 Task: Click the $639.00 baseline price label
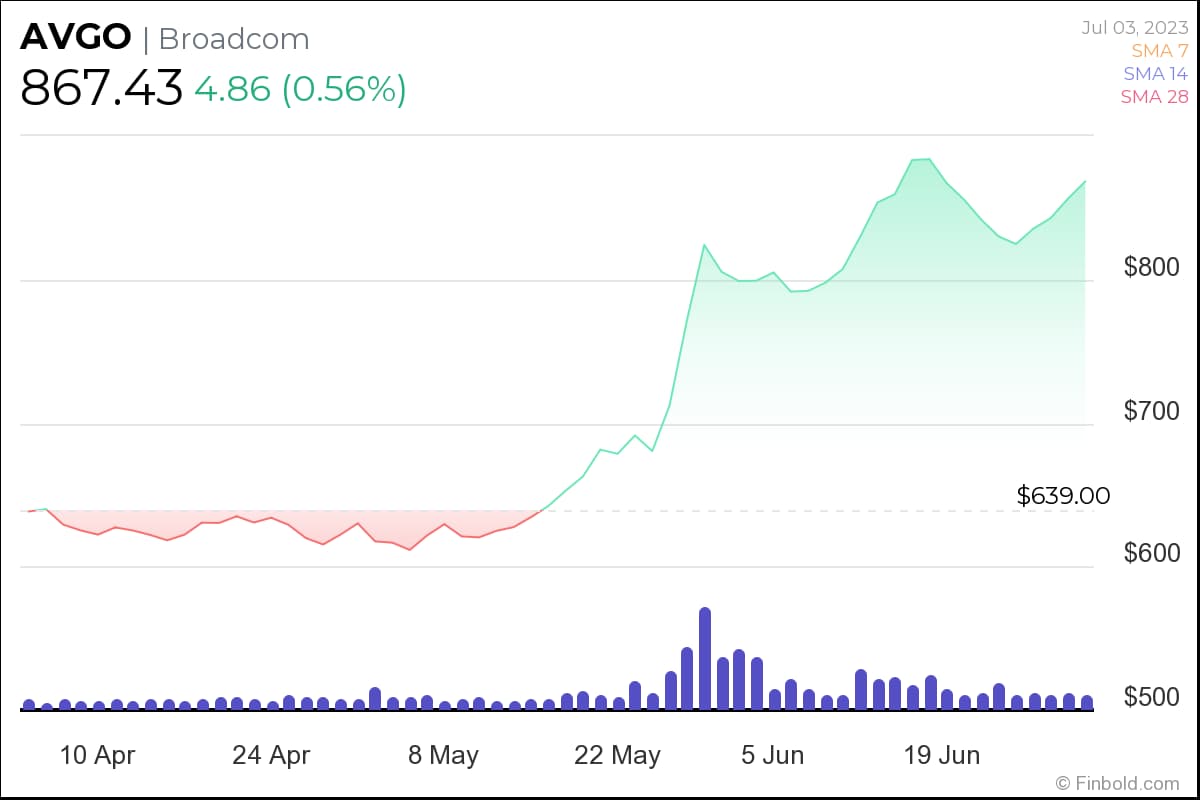(1063, 495)
